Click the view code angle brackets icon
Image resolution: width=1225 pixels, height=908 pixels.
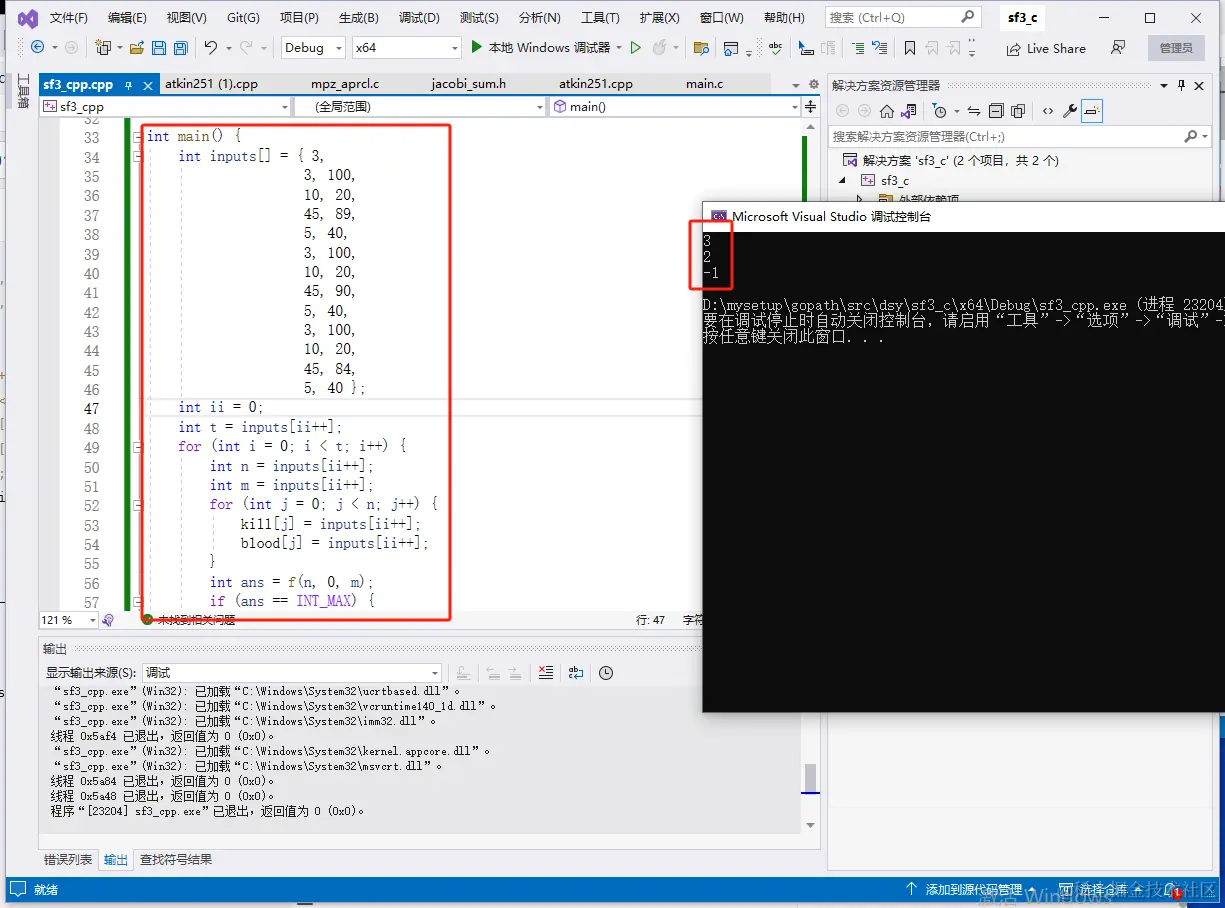pyautogui.click(x=1047, y=111)
